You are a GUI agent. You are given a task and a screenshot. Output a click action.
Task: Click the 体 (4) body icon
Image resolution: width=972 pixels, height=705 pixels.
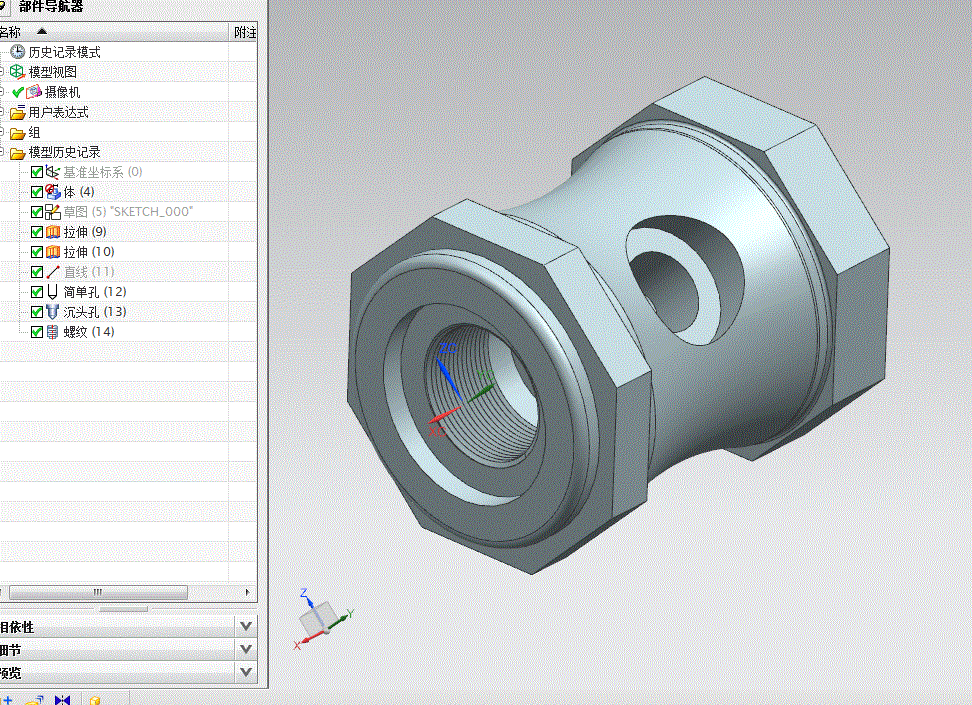(x=53, y=192)
